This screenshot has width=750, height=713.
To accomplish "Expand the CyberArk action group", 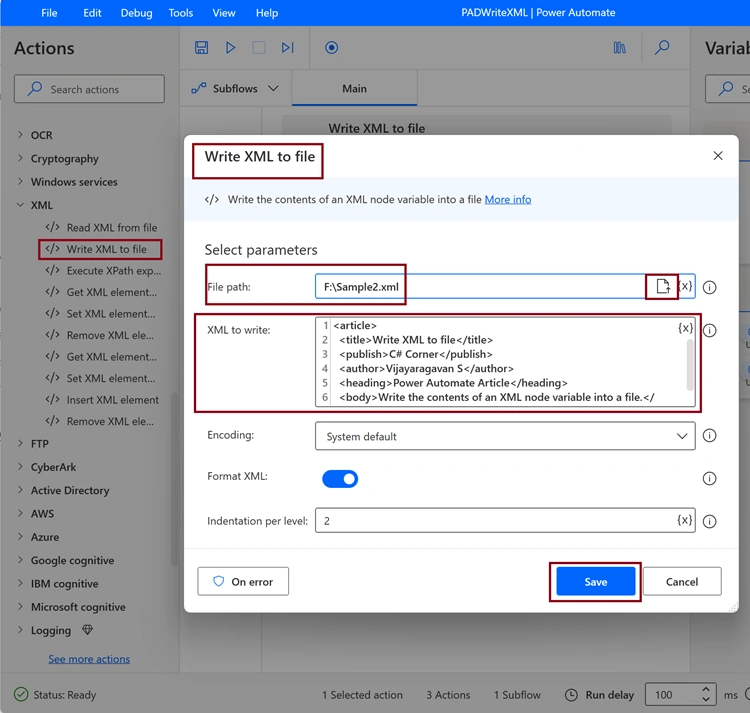I will point(20,466).
